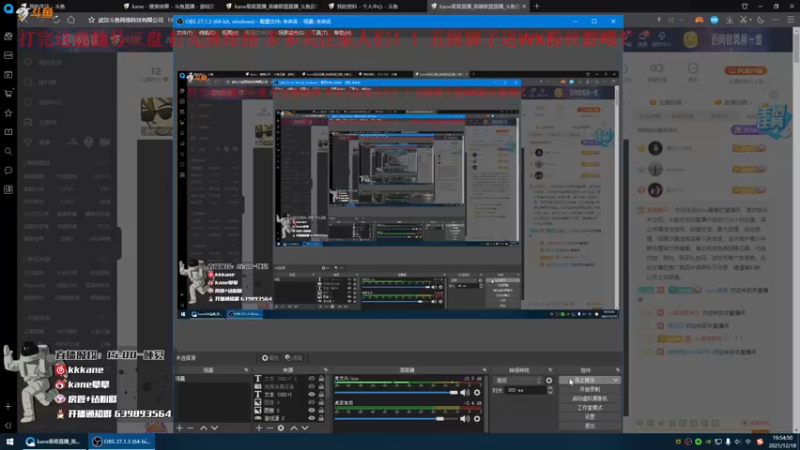Open browser downloads icon in top toolbar
Viewport: 800px width, 450px height.
[x=730, y=20]
